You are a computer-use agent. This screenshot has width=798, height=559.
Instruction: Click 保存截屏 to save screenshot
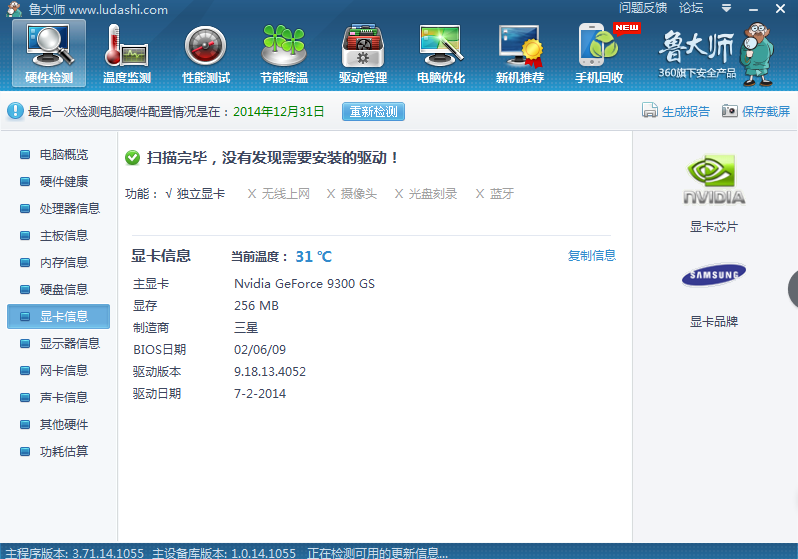(757, 112)
